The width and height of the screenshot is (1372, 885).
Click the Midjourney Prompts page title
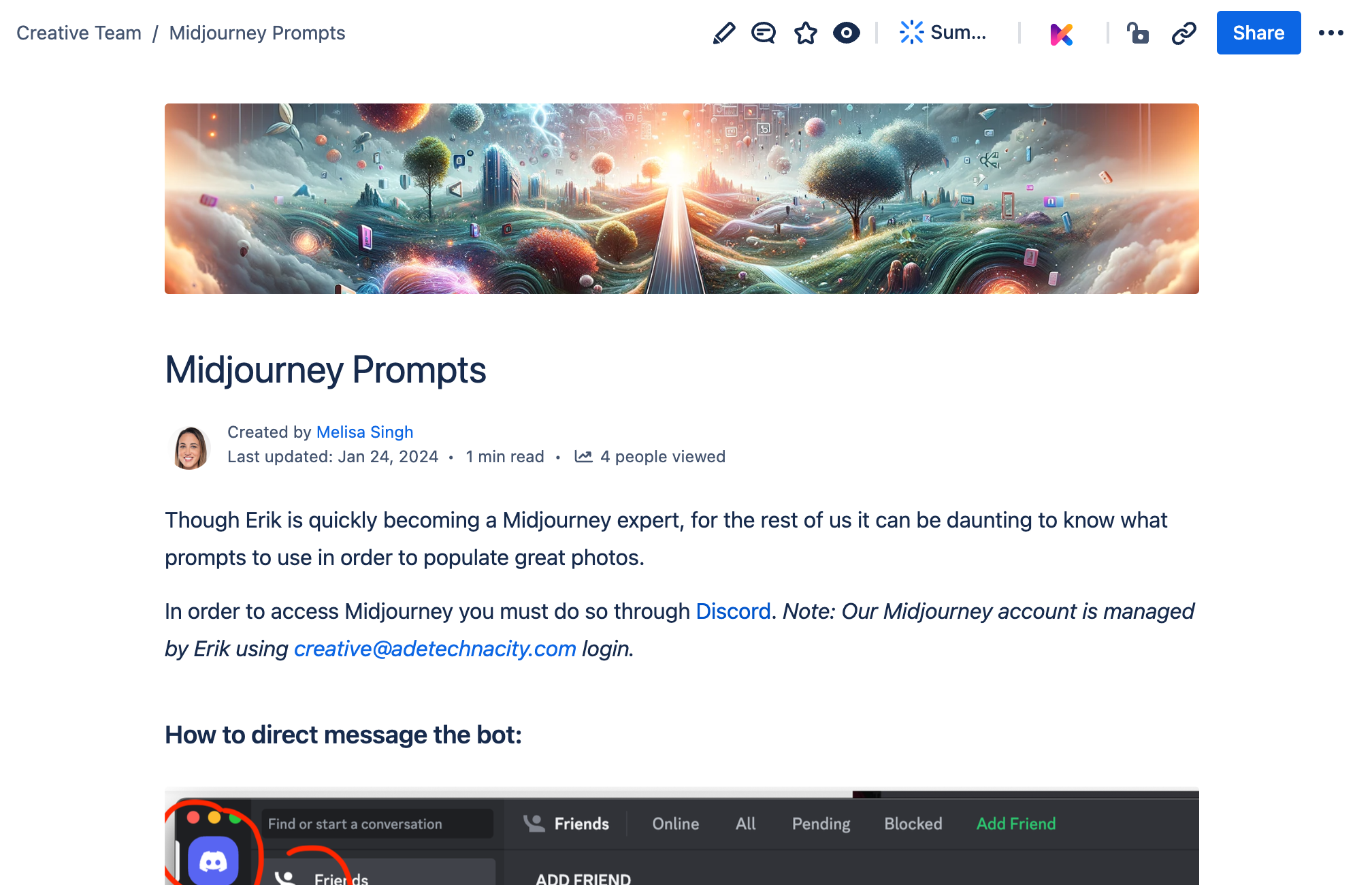(325, 370)
